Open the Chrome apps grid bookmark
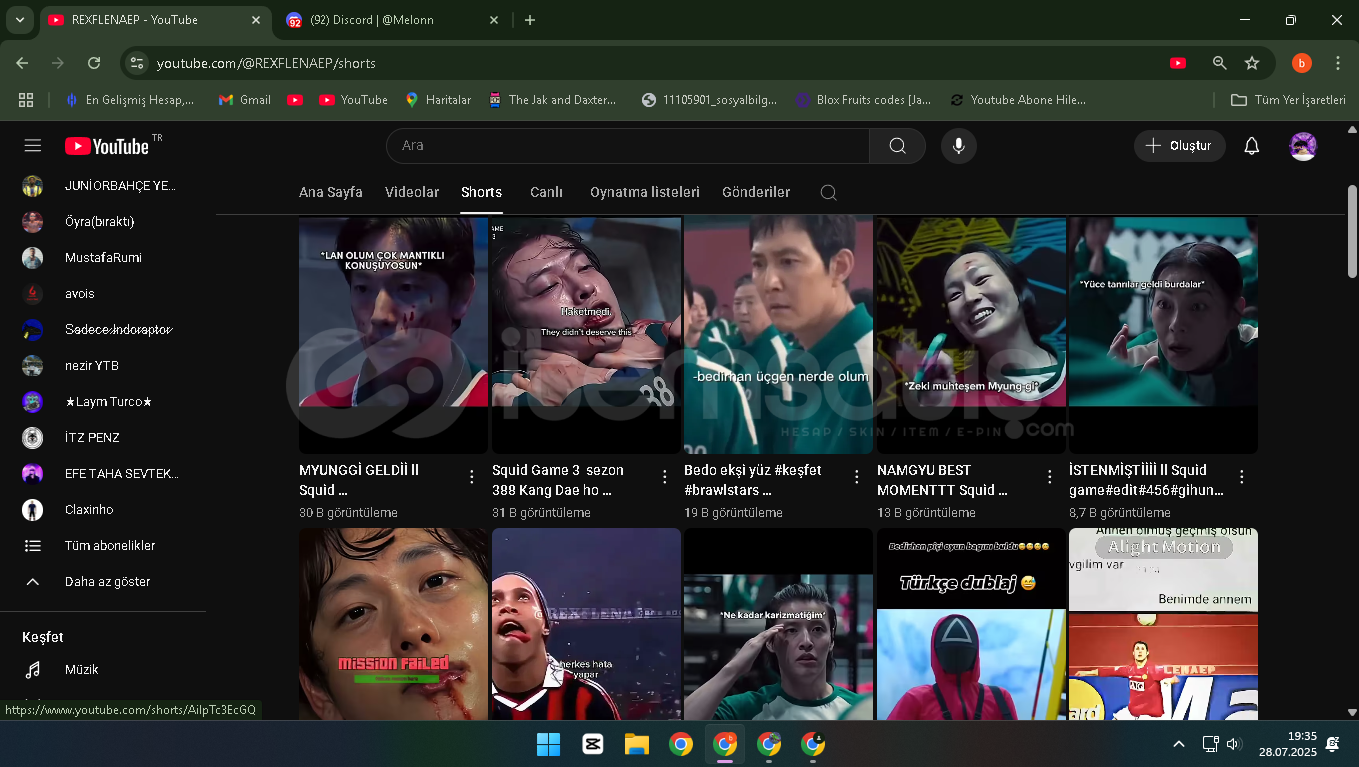 26,100
